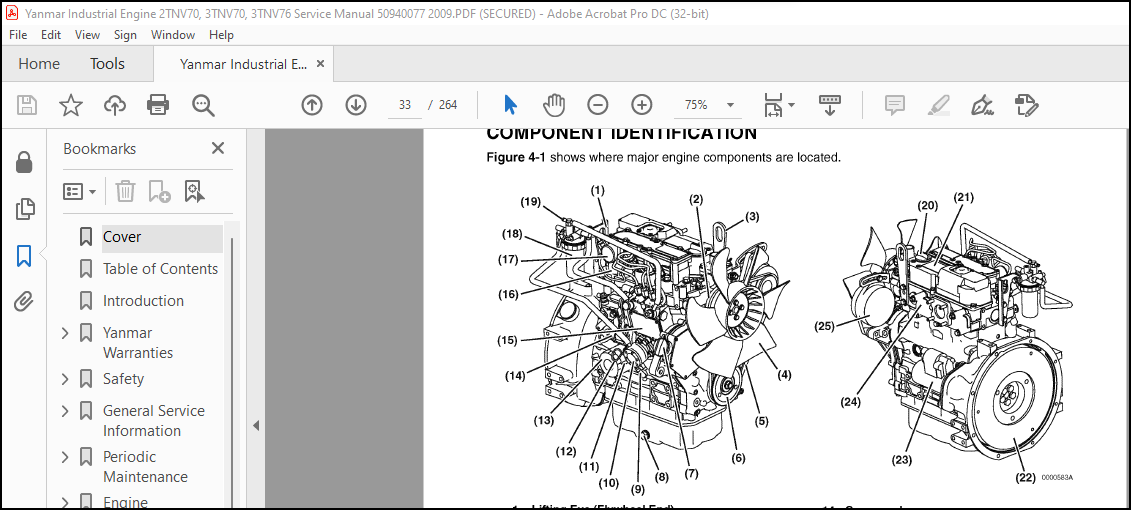This screenshot has height=510, width=1131.
Task: Switch to the Tools tab
Action: click(x=107, y=64)
